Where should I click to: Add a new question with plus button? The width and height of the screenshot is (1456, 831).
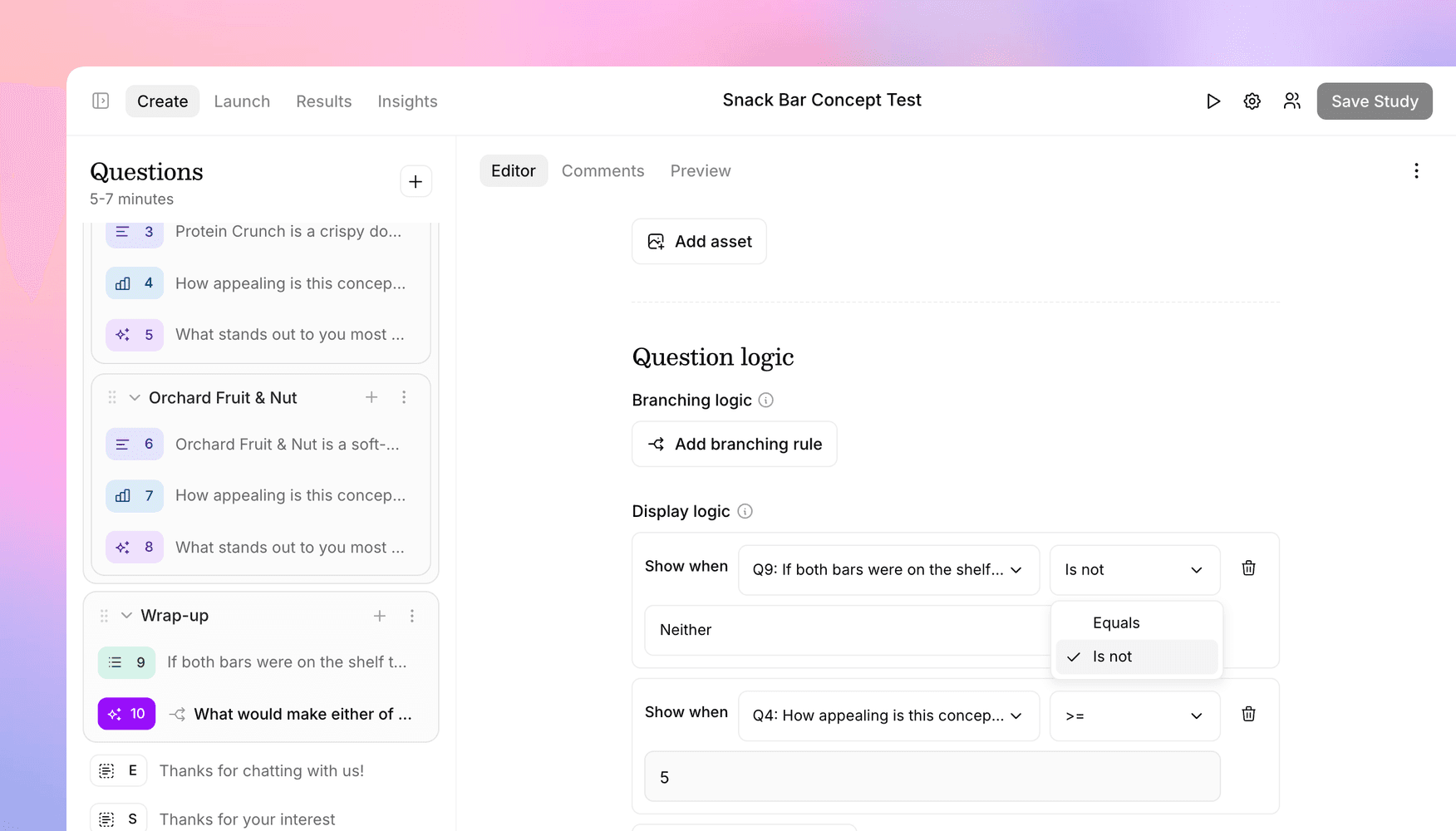click(x=416, y=181)
